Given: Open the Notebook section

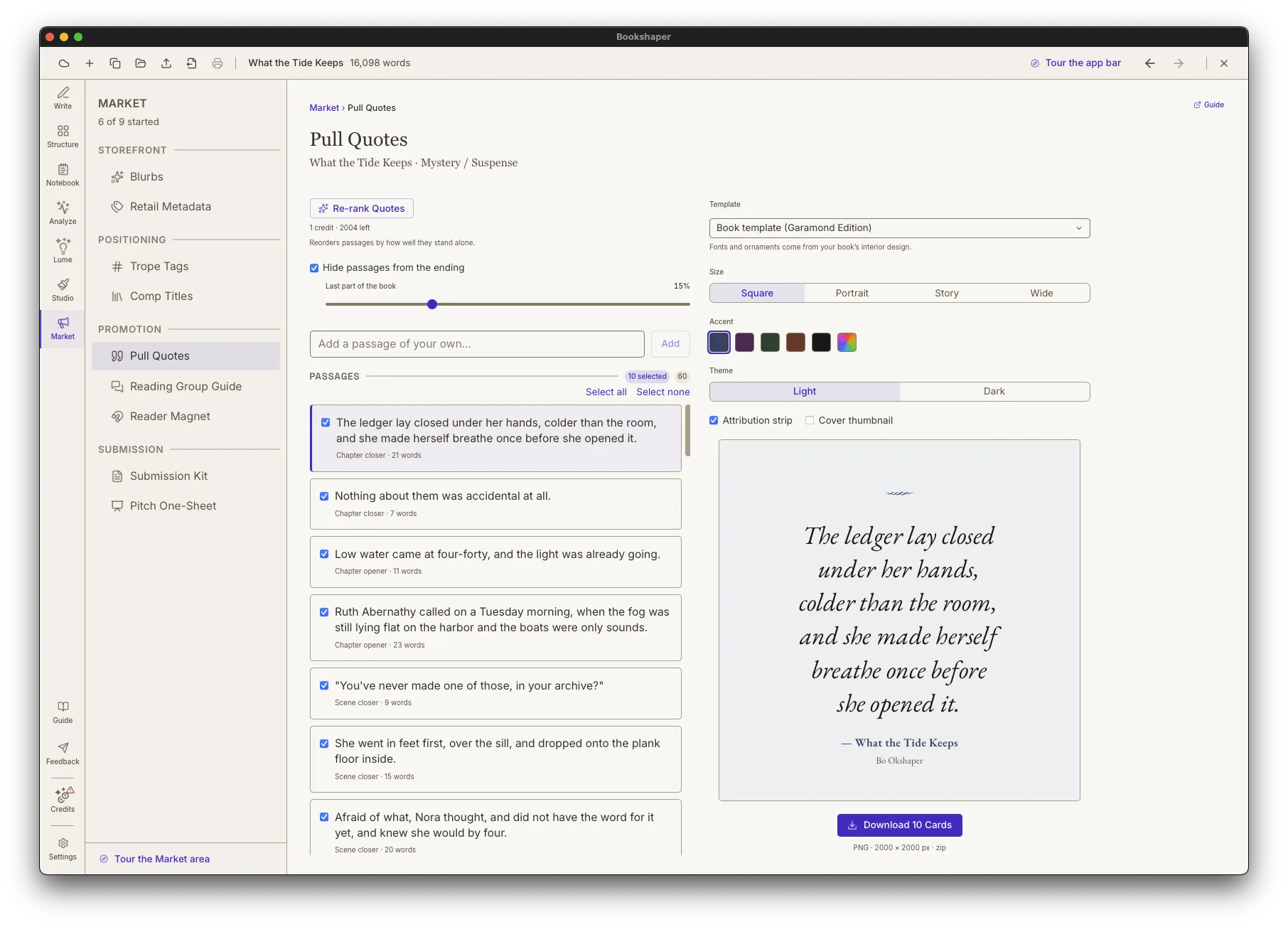Looking at the screenshot, I should coord(63,175).
